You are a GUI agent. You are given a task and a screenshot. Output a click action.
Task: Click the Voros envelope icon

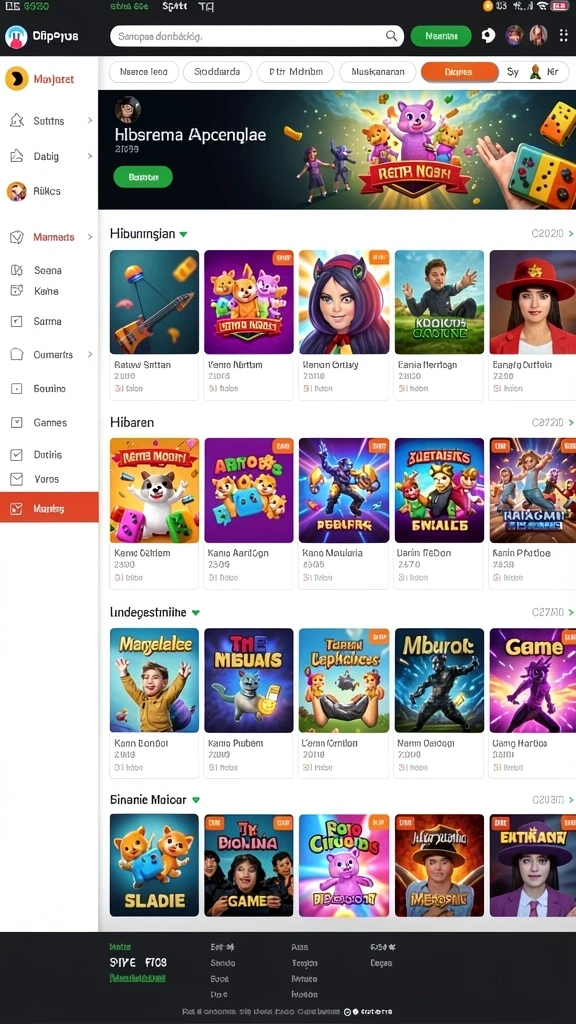pos(16,479)
